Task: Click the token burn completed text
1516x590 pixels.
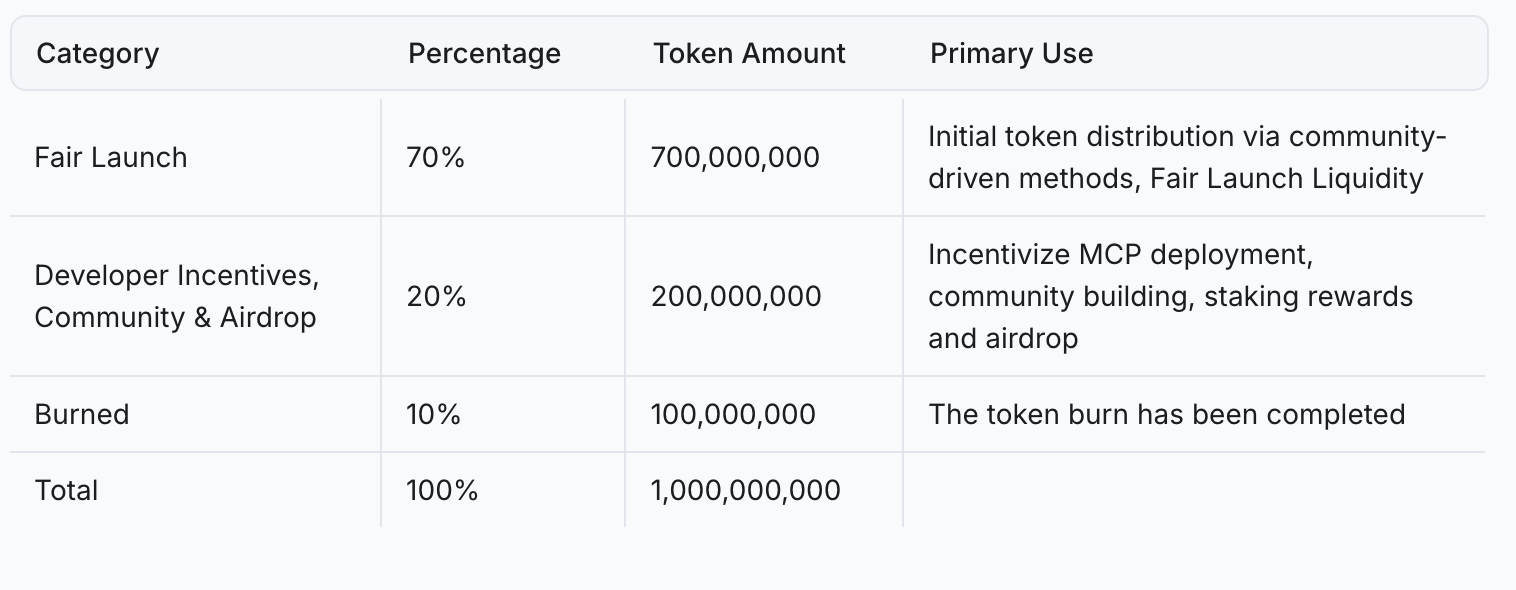Action: click(1166, 414)
